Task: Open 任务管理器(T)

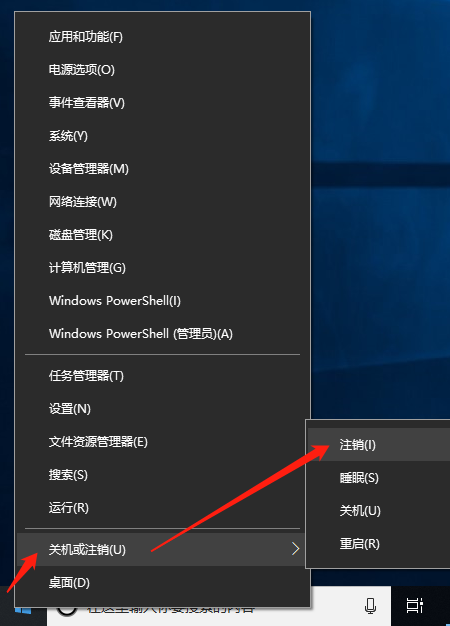Action: point(162,376)
